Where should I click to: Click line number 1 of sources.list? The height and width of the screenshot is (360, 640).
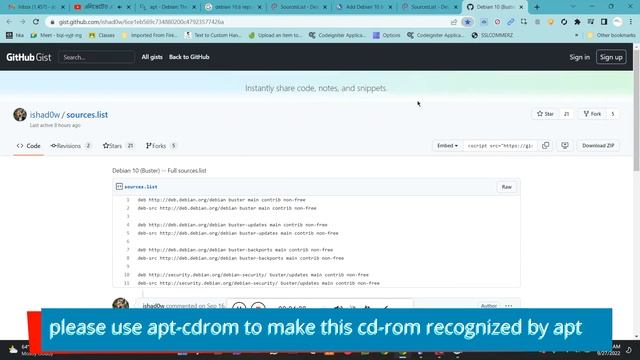click(128, 200)
